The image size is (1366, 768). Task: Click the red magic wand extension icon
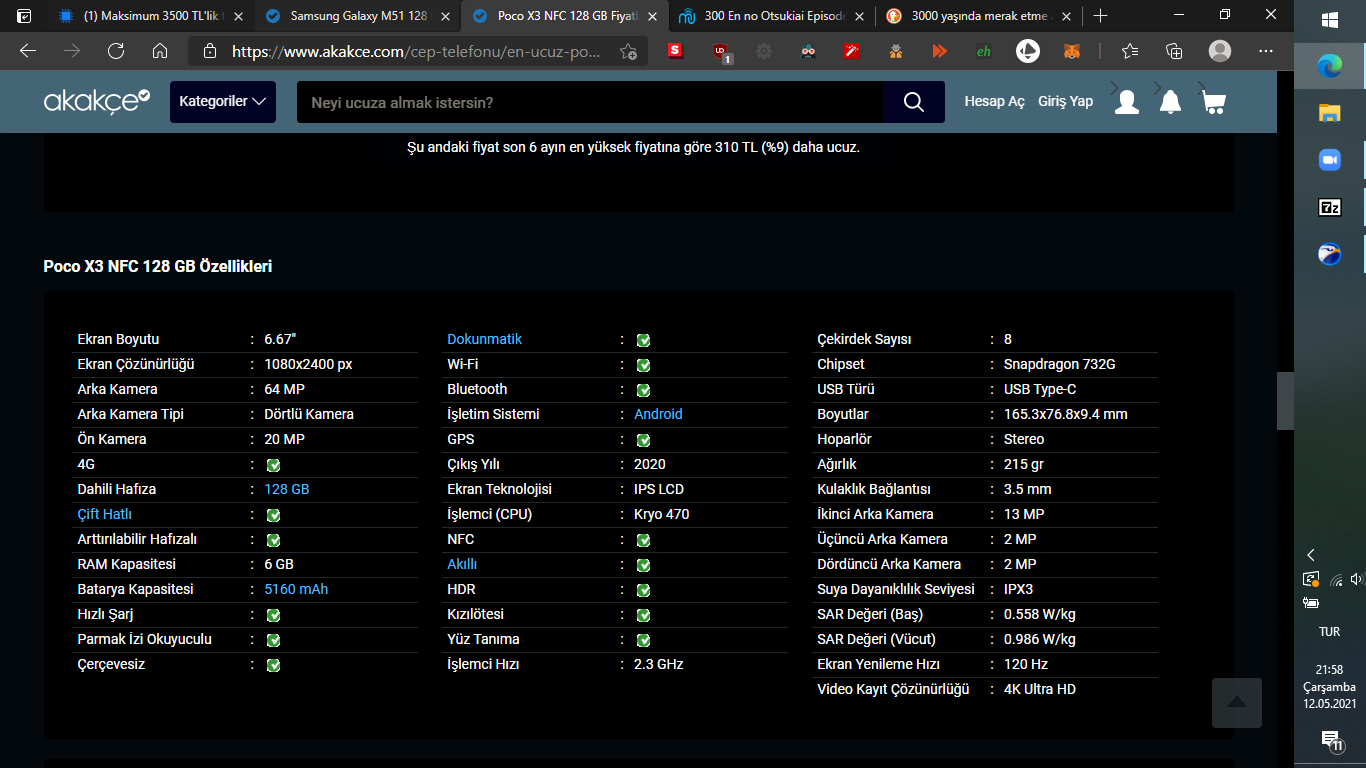[x=852, y=51]
